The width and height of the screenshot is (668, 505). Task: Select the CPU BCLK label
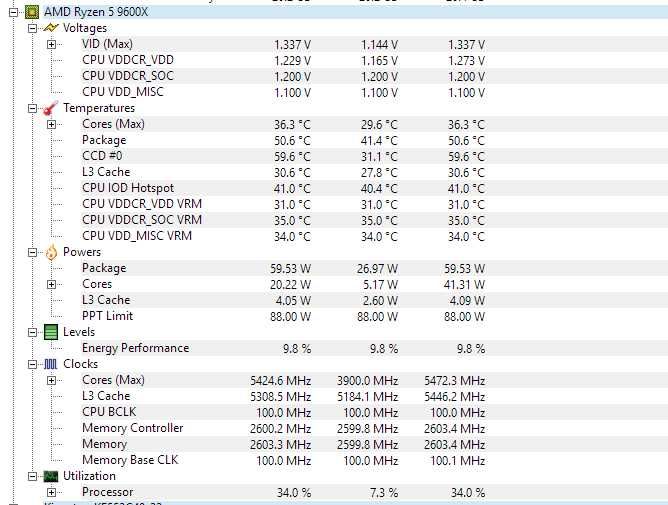point(109,412)
